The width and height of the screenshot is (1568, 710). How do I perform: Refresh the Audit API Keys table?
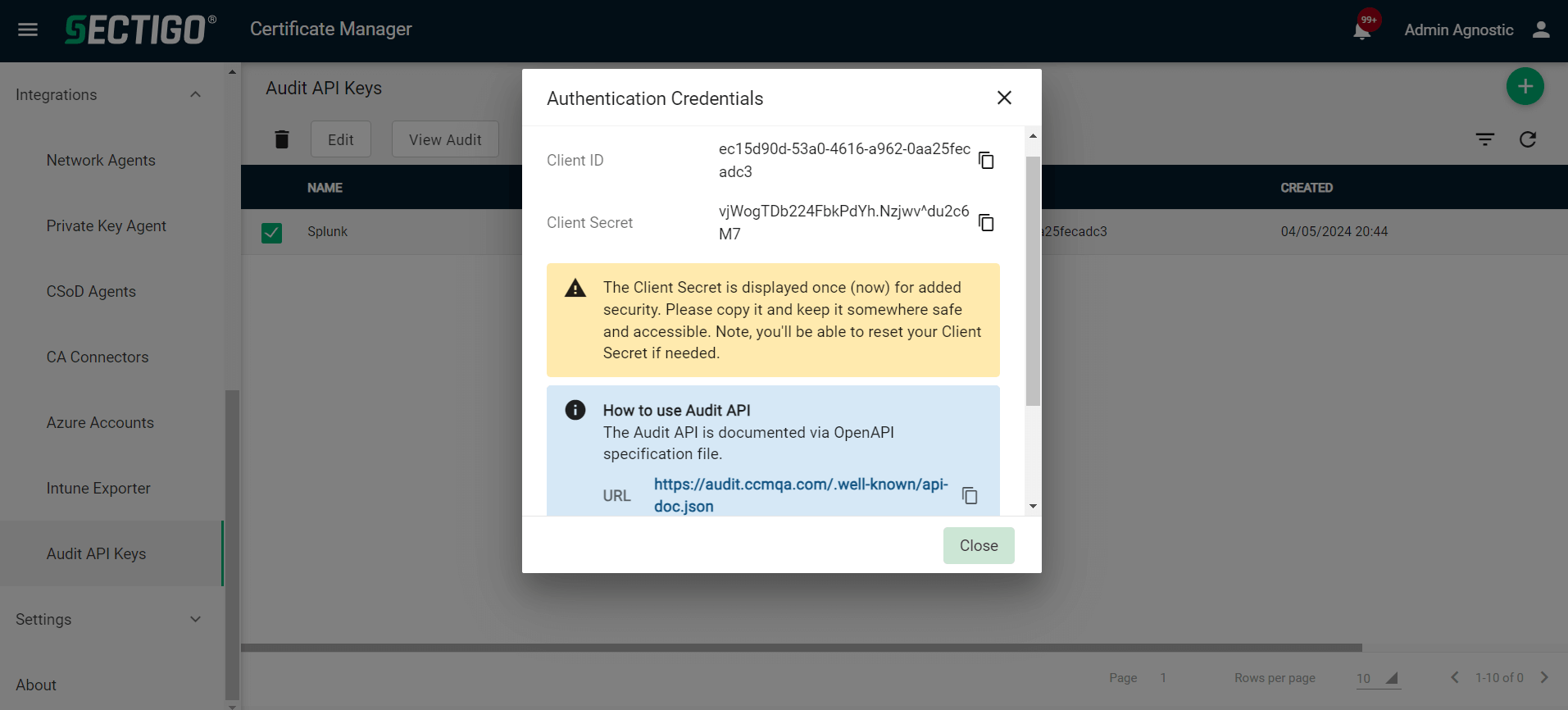[x=1528, y=139]
